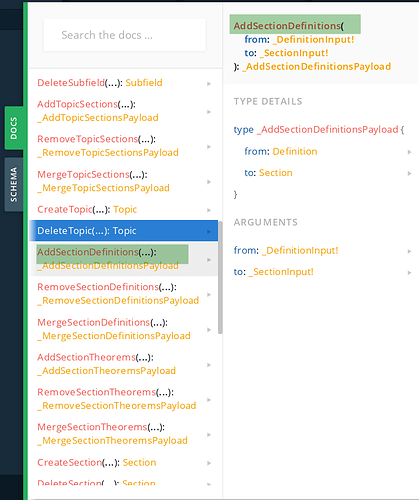Select RemoveTopicSections mutation entry
Screen dimensions: 419x500
[x=87, y=139]
